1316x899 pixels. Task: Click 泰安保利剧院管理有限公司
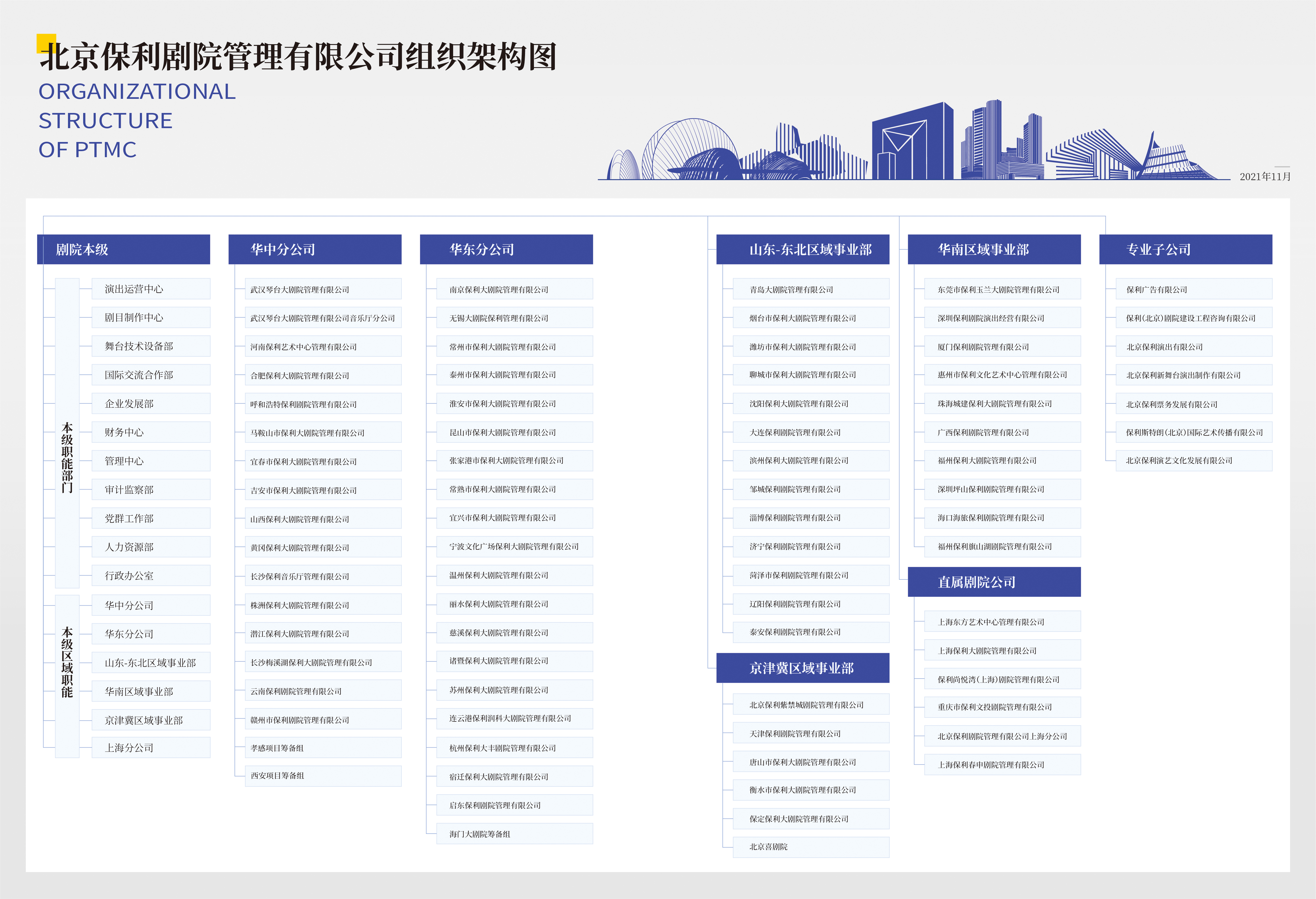point(810,632)
